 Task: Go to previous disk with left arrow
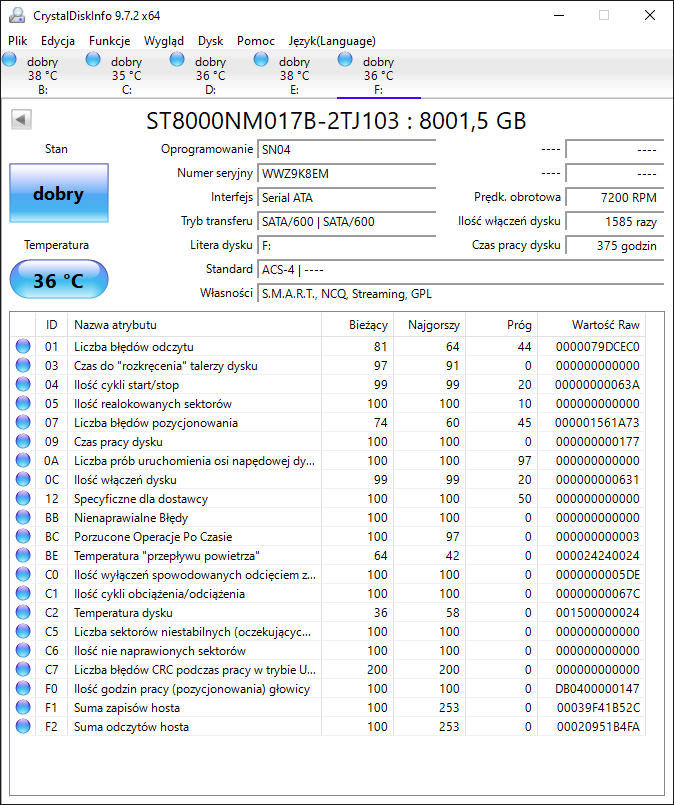[21, 120]
